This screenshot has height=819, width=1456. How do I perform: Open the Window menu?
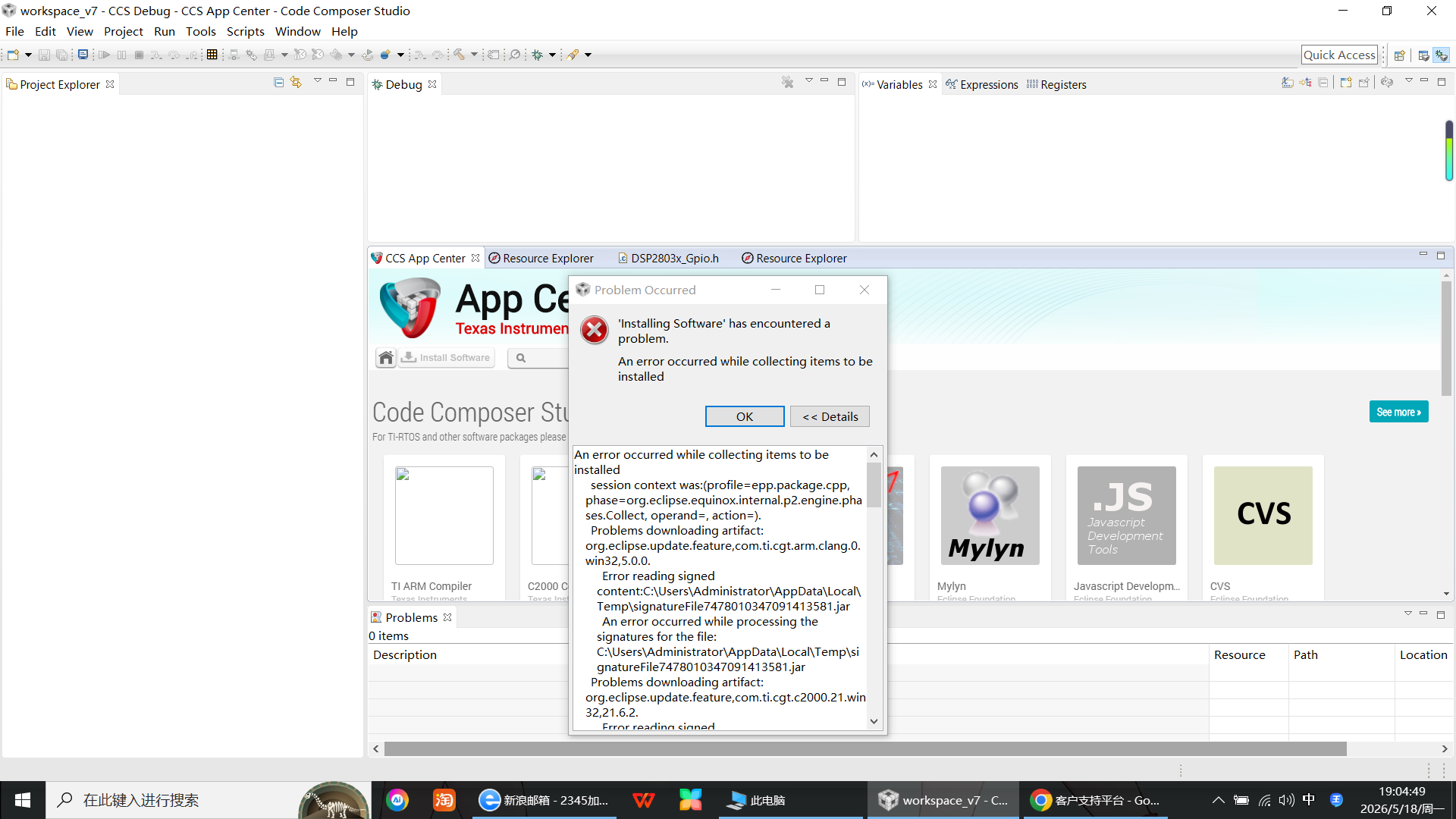point(297,31)
